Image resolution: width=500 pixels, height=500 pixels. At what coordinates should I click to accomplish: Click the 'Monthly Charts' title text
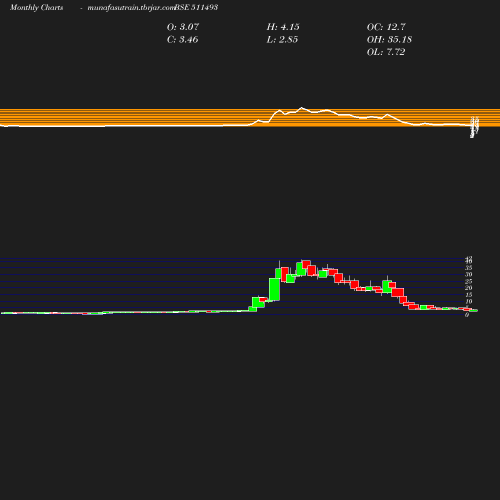(37, 7)
